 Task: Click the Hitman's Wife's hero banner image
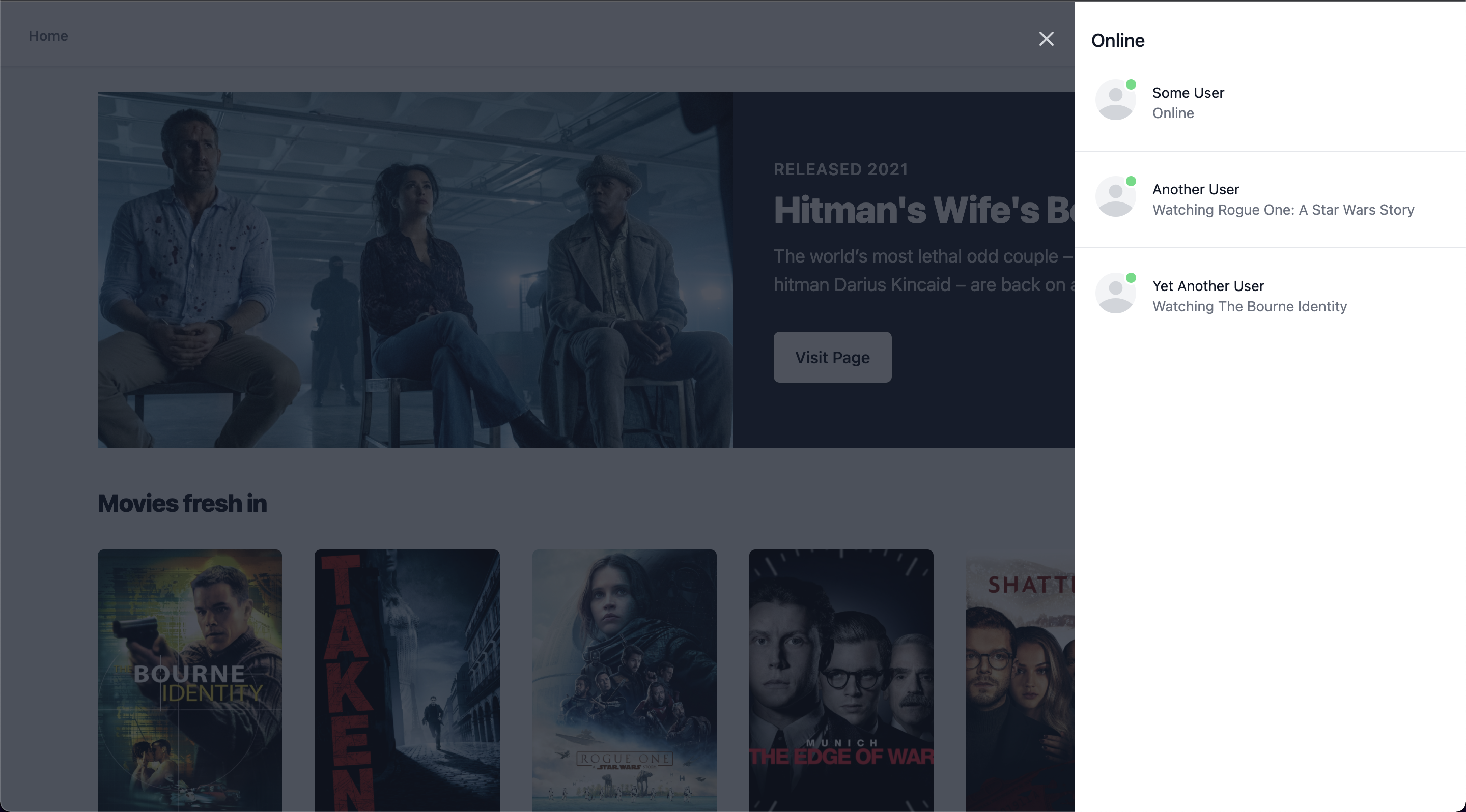415,270
